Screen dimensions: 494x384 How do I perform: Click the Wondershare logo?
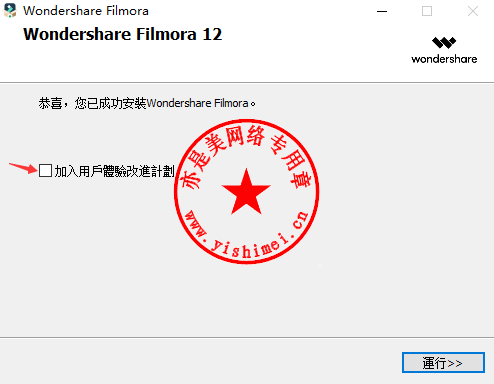point(444,50)
